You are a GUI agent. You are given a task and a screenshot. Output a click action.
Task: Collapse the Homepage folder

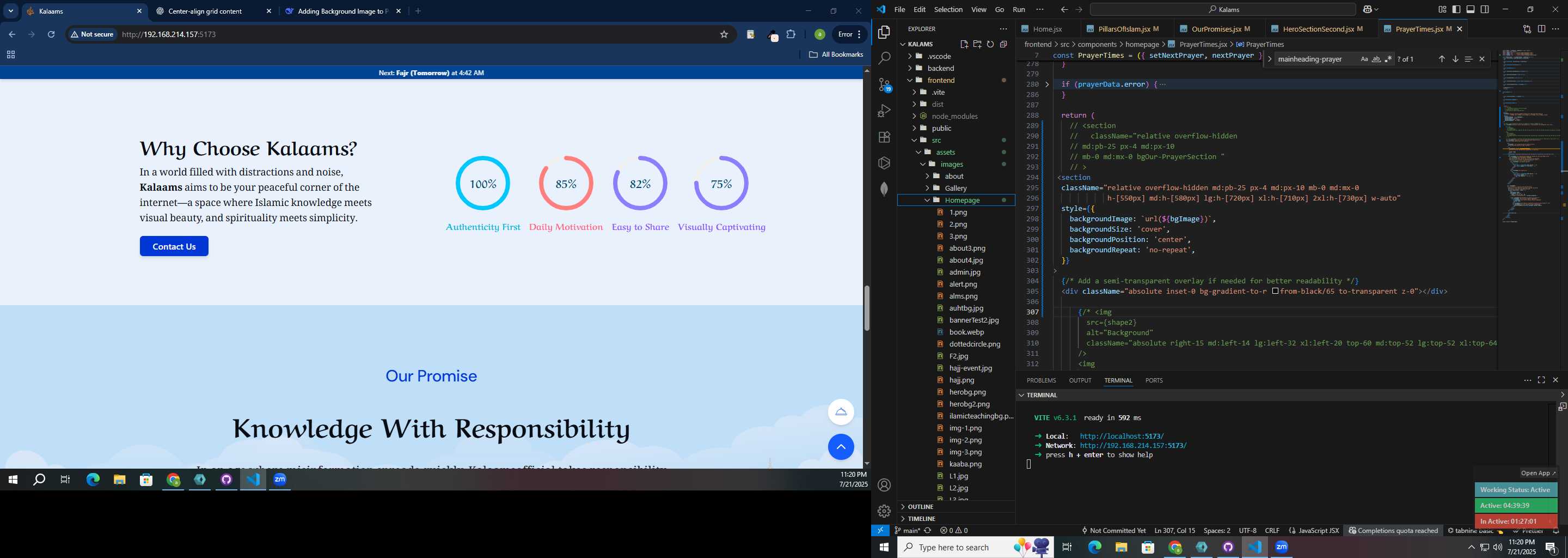955,200
